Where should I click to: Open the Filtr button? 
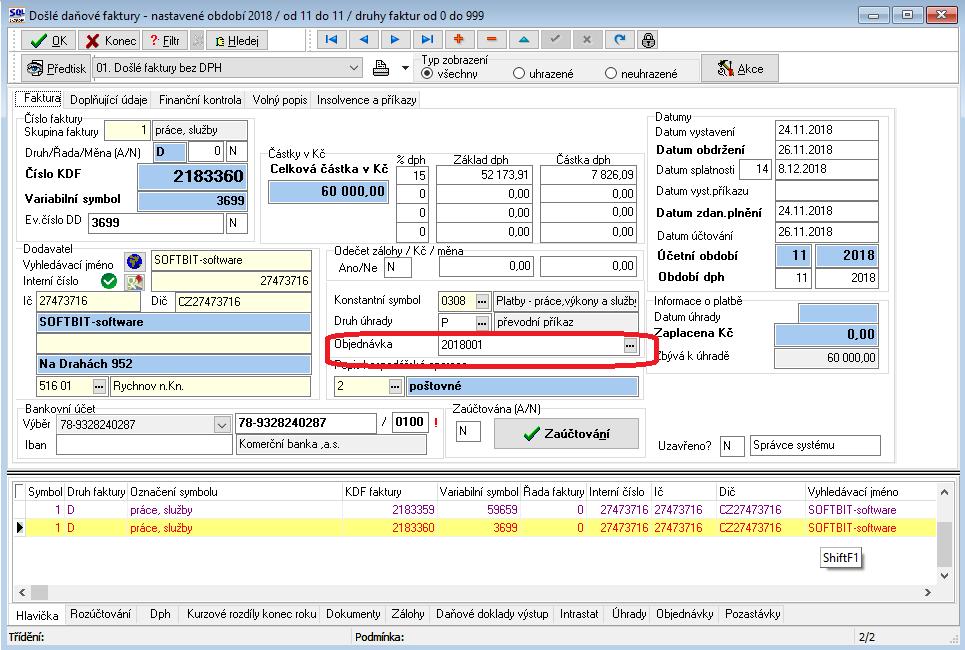pos(165,41)
